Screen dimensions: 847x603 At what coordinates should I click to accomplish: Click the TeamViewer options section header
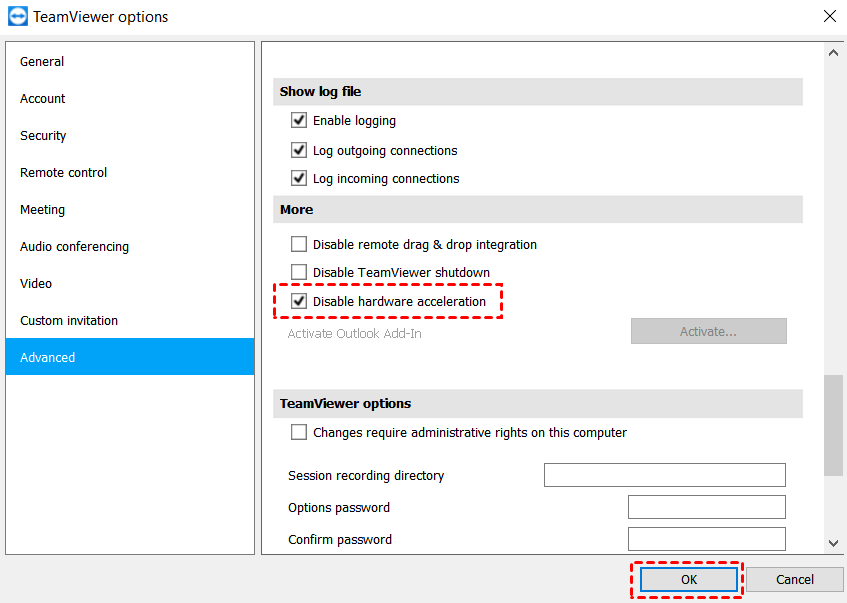pyautogui.click(x=537, y=404)
